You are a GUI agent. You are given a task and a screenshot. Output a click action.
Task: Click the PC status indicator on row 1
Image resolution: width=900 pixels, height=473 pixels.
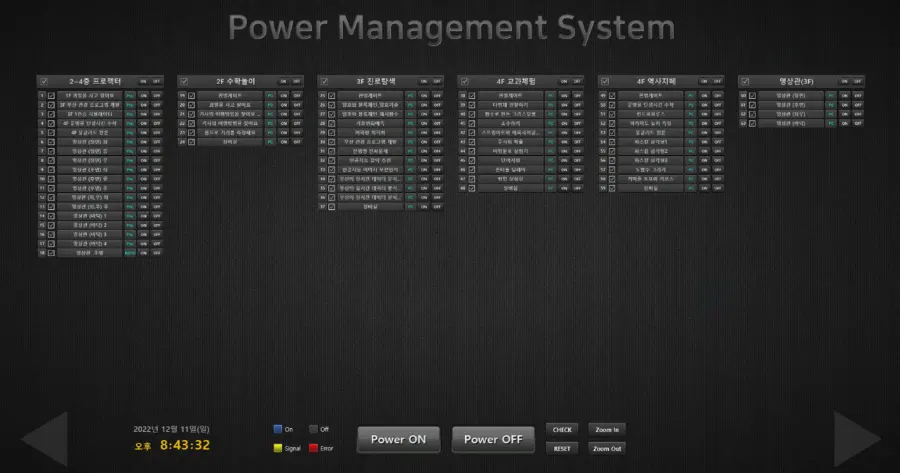pyautogui.click(x=130, y=96)
